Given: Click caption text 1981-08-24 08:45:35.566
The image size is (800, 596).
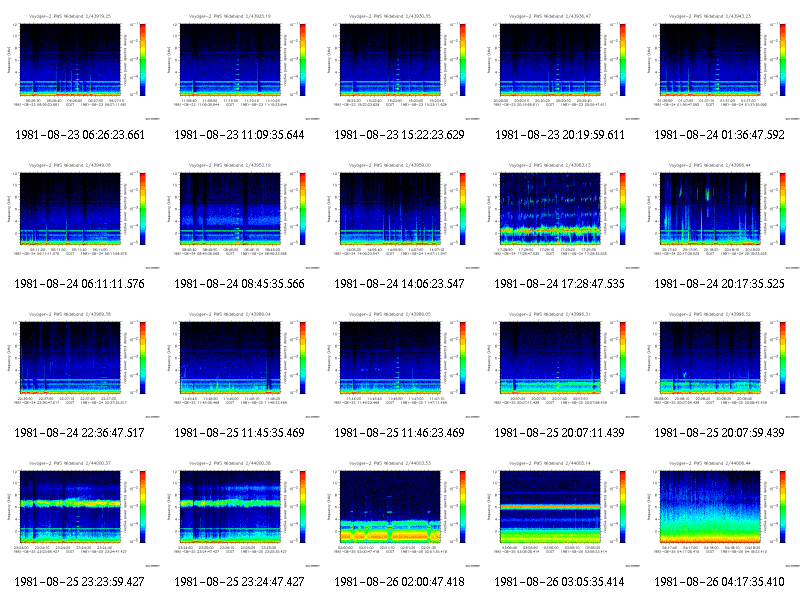Looking at the screenshot, I should coord(239,284).
